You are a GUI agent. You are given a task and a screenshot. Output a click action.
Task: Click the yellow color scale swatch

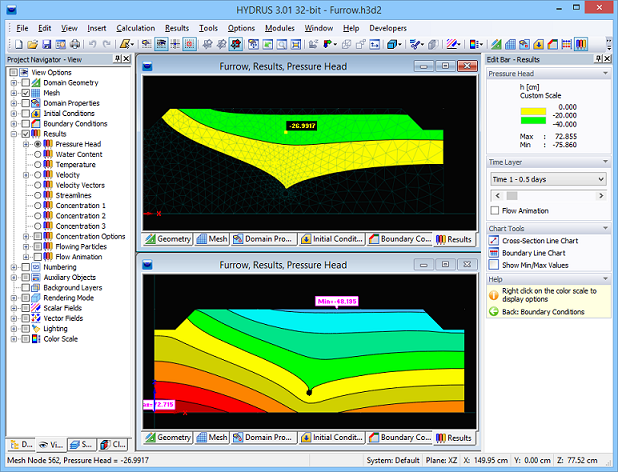533,111
